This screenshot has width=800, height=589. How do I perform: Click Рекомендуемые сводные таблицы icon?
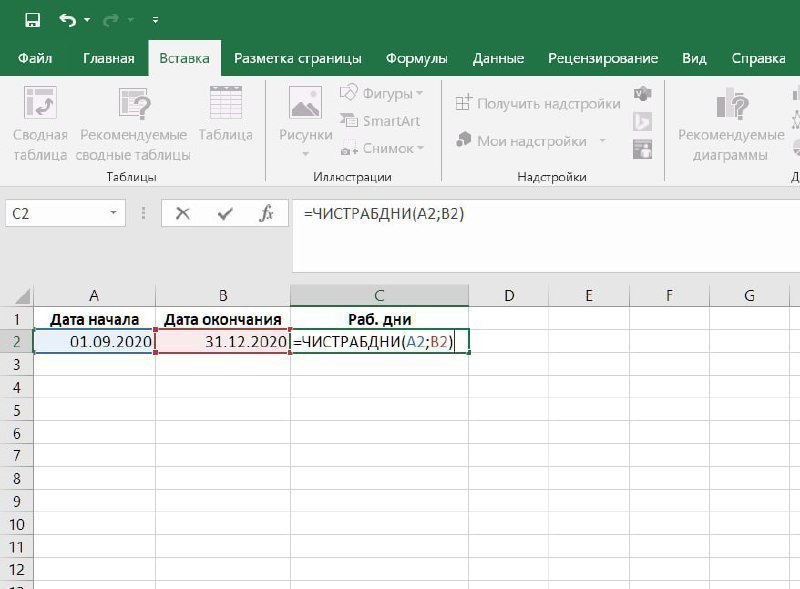(x=134, y=103)
